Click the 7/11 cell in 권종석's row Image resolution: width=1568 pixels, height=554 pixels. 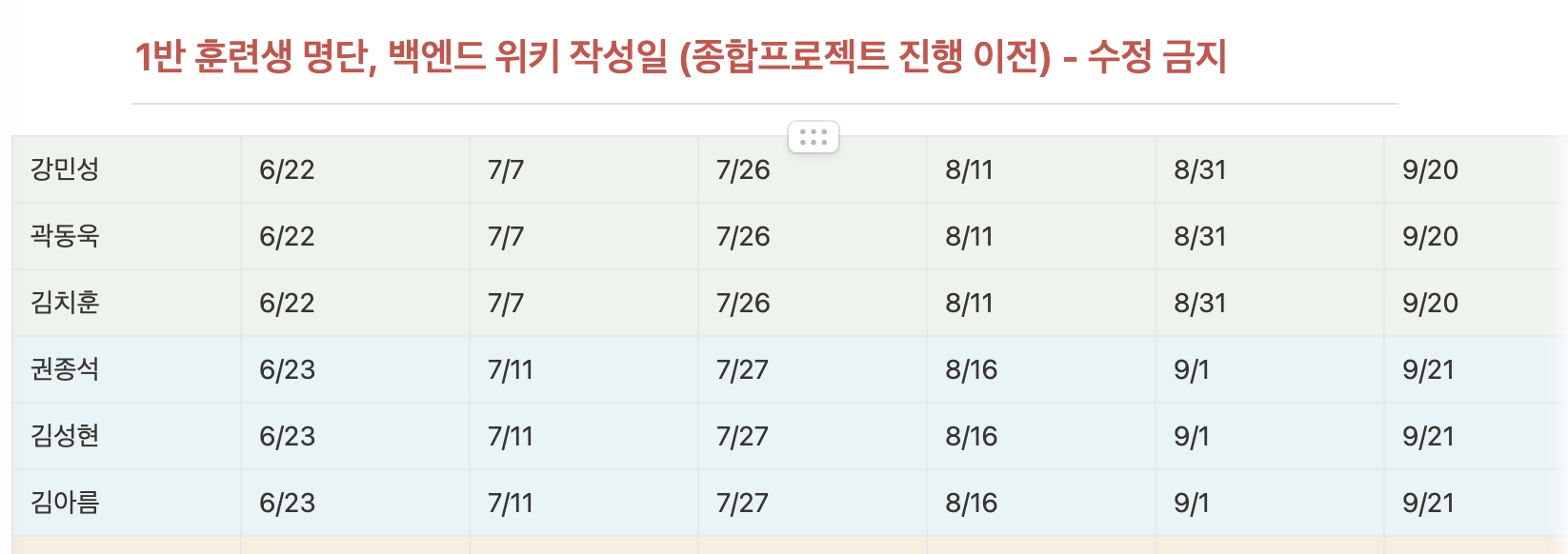point(584,369)
